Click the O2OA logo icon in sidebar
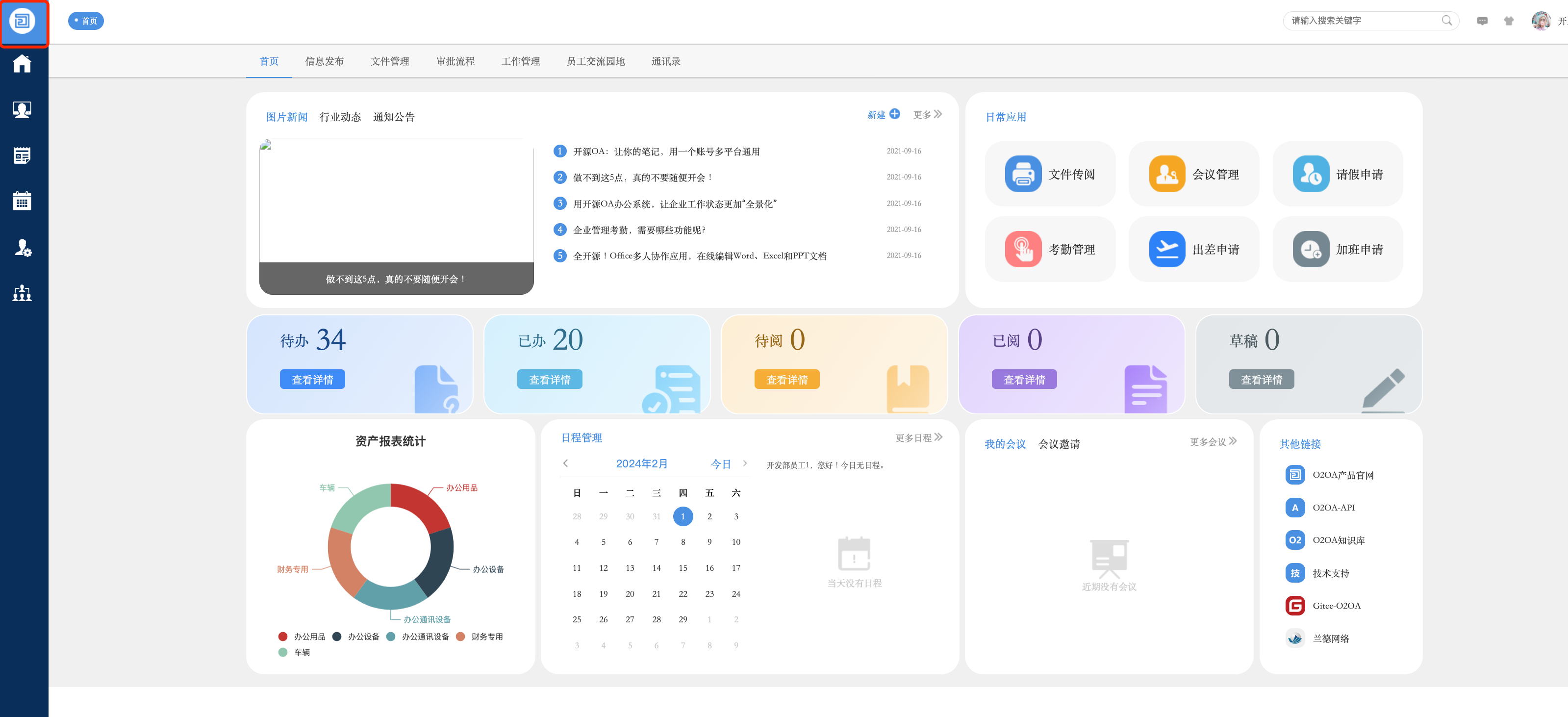 point(23,21)
